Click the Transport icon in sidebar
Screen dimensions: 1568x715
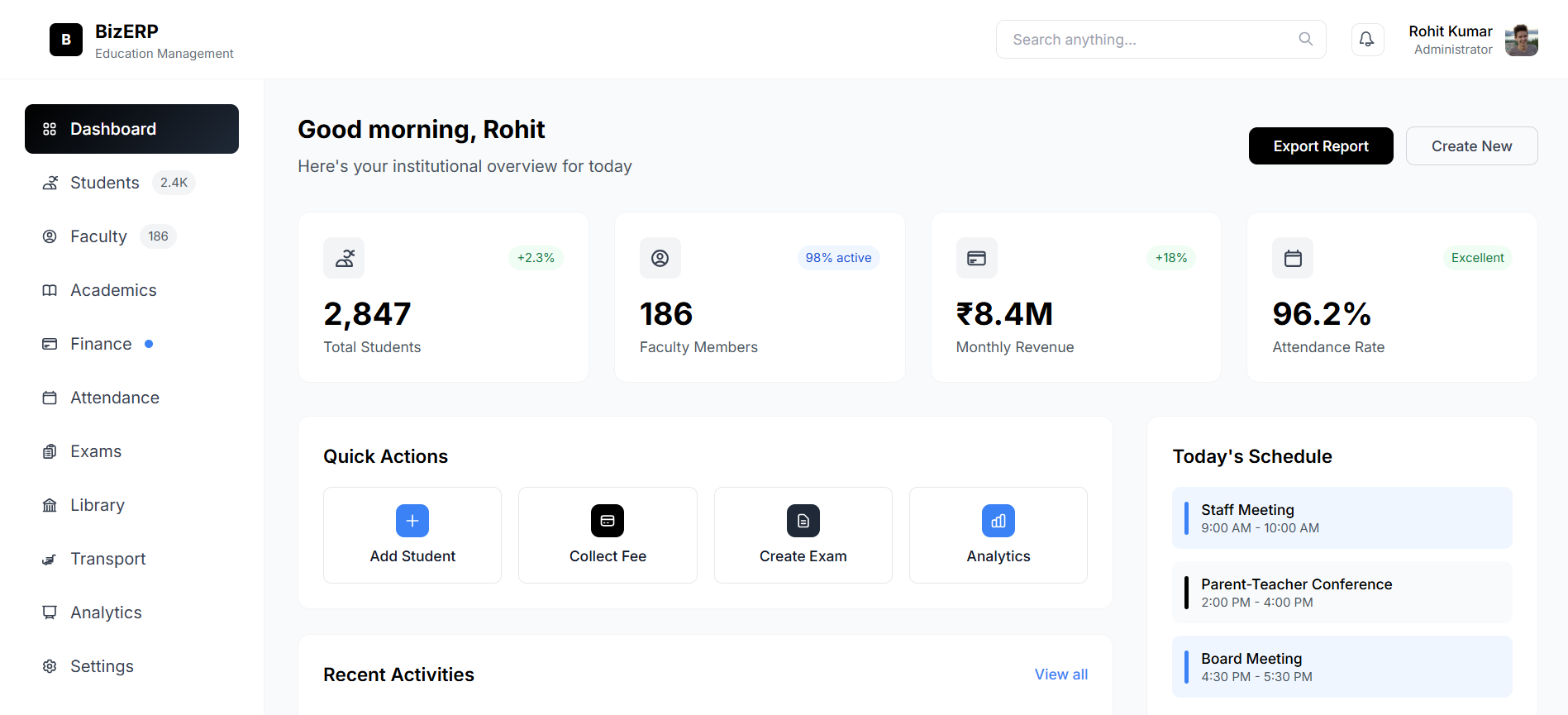click(x=50, y=559)
